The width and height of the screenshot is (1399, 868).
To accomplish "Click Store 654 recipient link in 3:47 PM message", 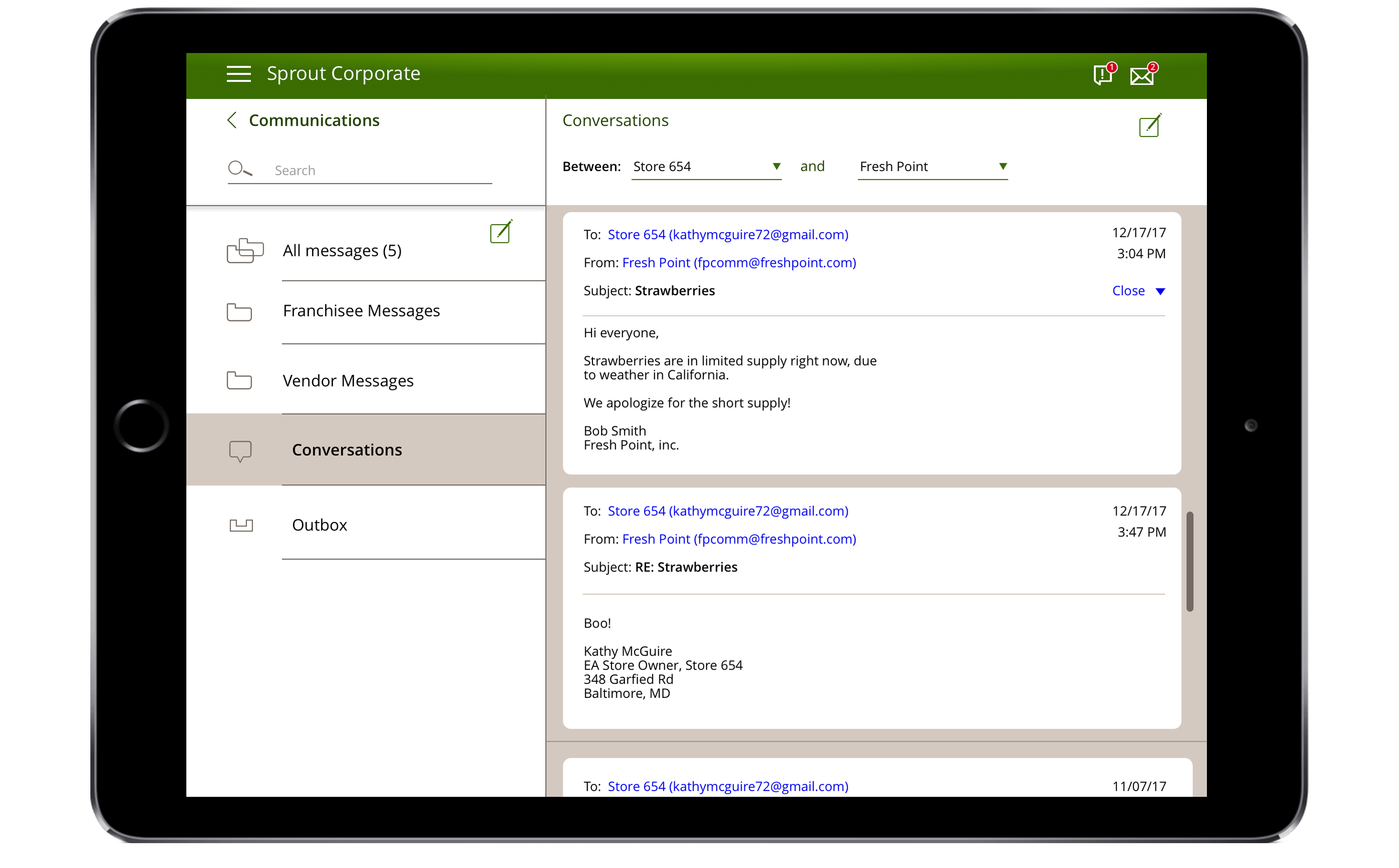I will [728, 512].
